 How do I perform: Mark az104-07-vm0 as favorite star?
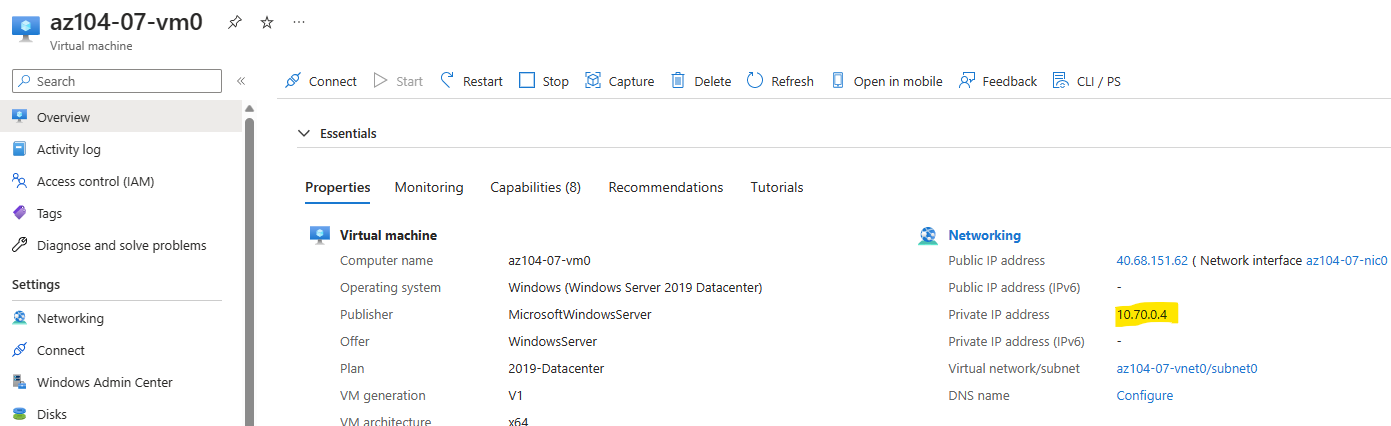pyautogui.click(x=267, y=22)
